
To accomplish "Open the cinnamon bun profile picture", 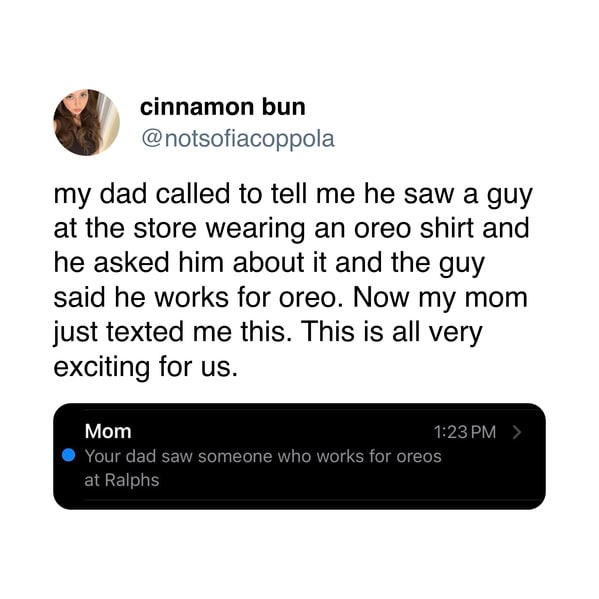I will [86, 123].
